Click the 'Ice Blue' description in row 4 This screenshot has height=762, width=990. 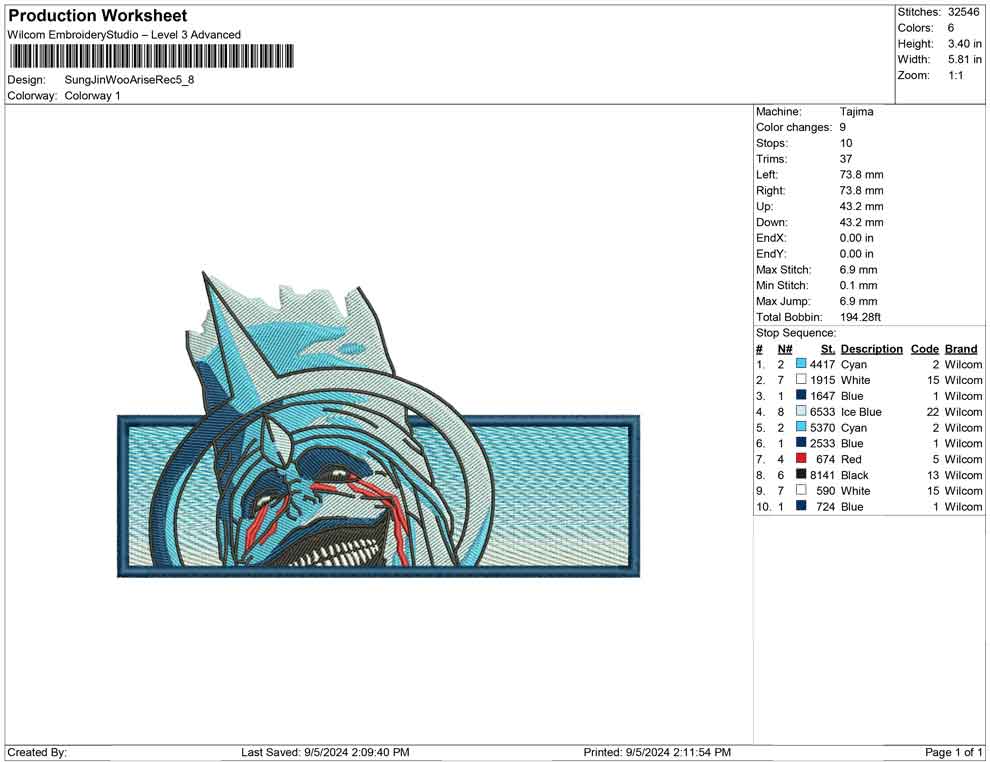[861, 412]
